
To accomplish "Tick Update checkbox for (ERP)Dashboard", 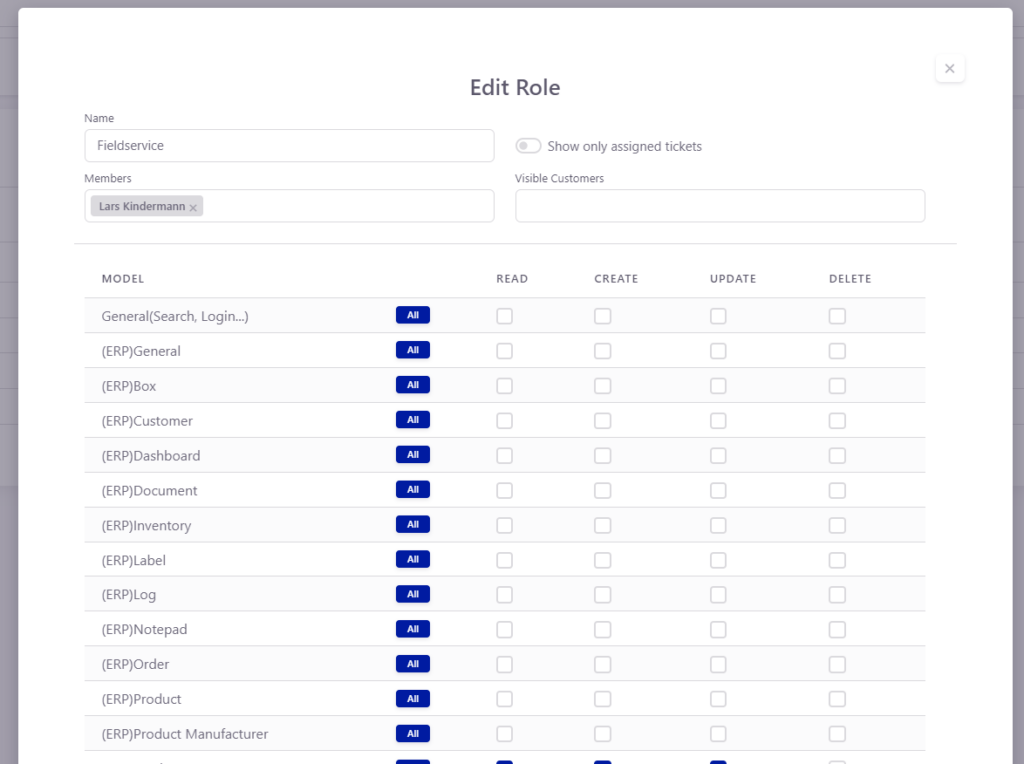I will pos(718,456).
